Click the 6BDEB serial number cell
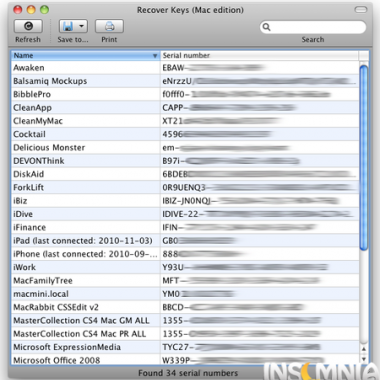This screenshot has width=380, height=380. 259,174
